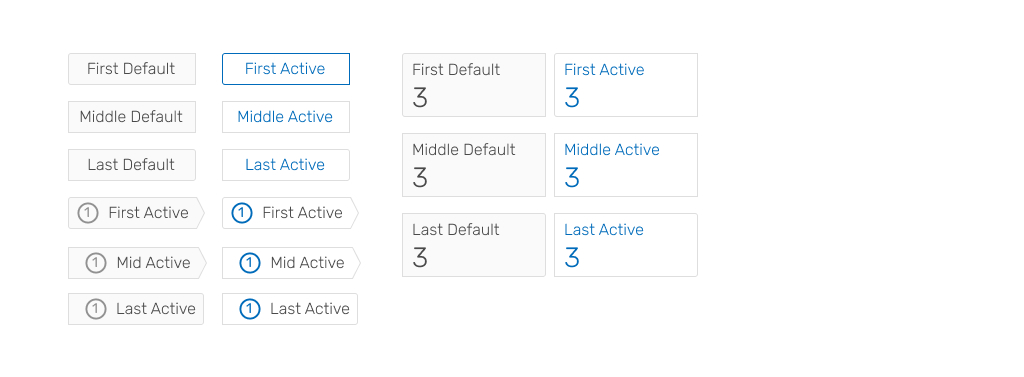This screenshot has height=377, width=1024.
Task: Switch to the Last Active card with count 3
Action: pos(626,245)
